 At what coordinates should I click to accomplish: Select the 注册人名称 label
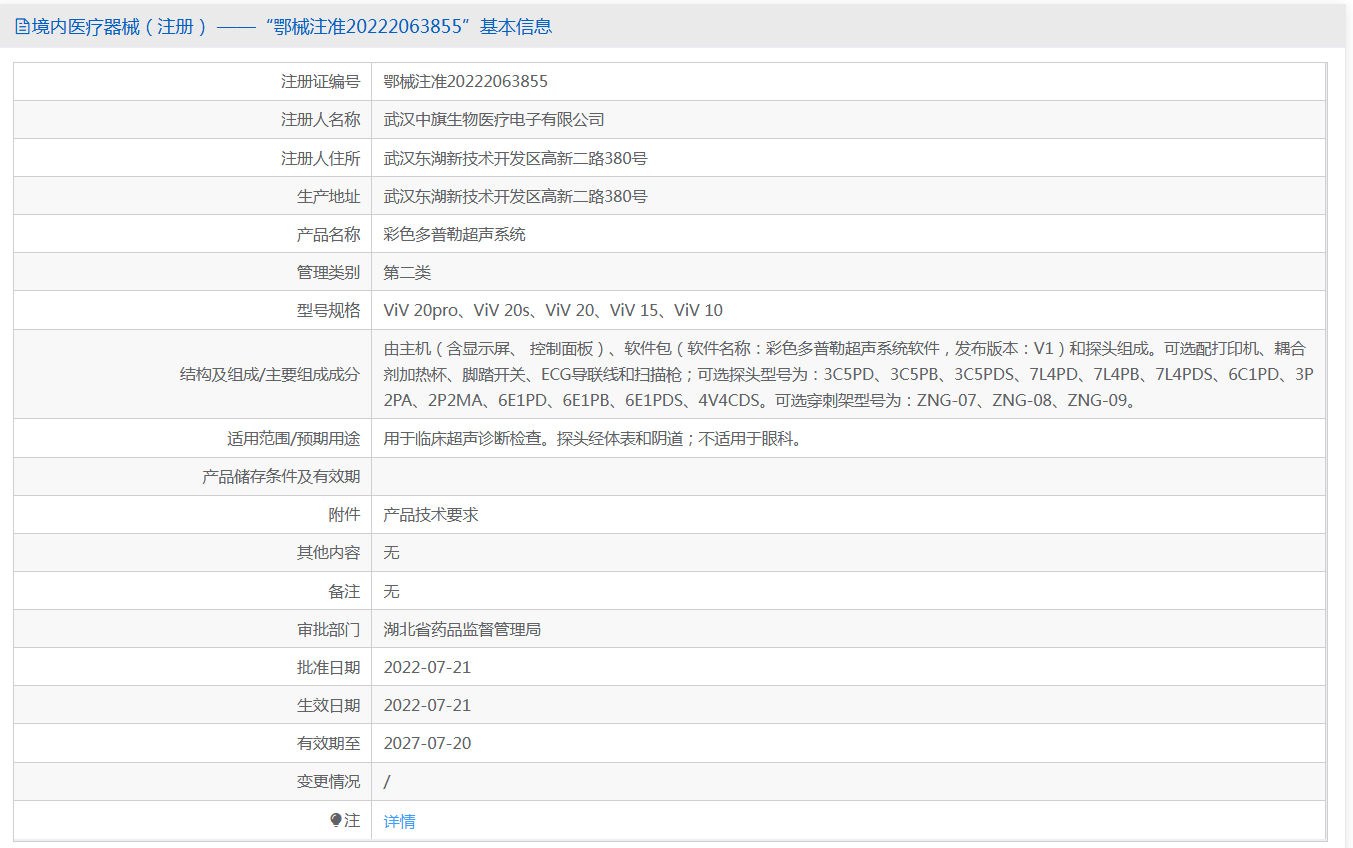(x=320, y=120)
